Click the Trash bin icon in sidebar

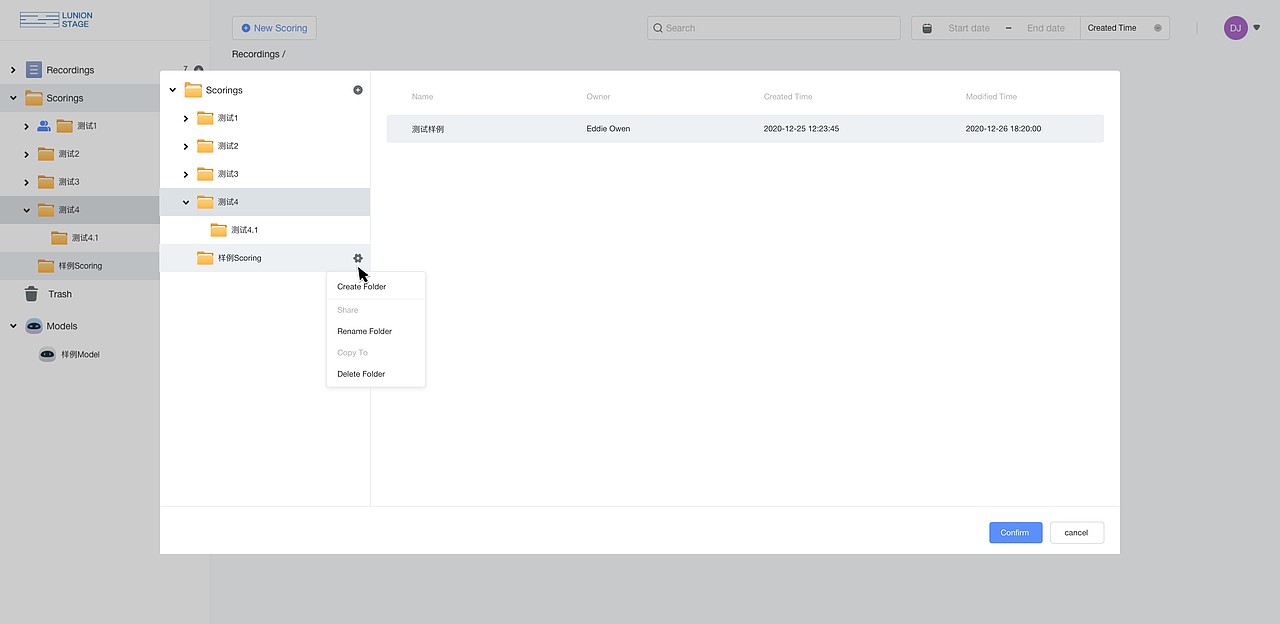(31, 294)
